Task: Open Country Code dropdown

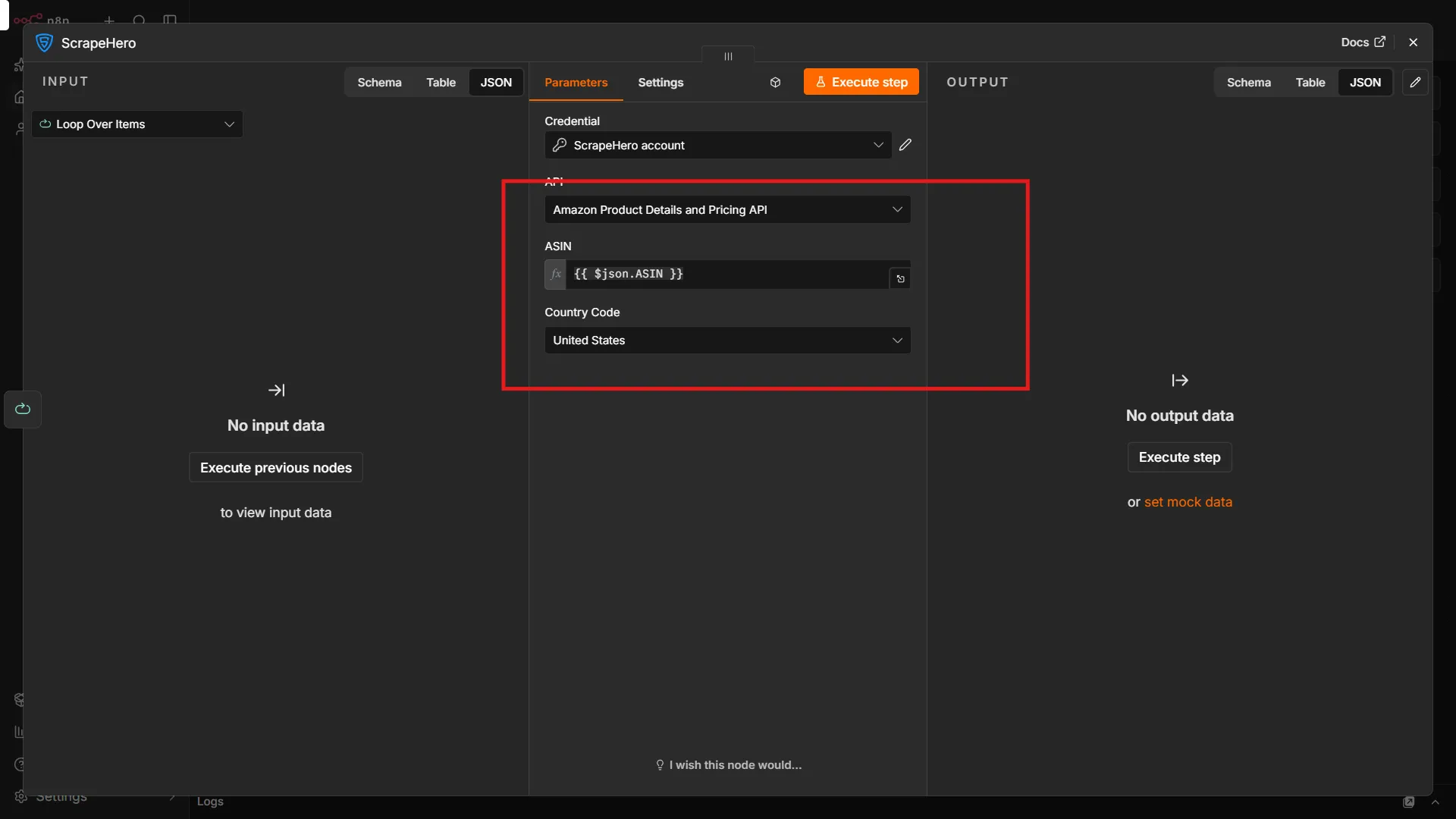Action: (x=727, y=340)
